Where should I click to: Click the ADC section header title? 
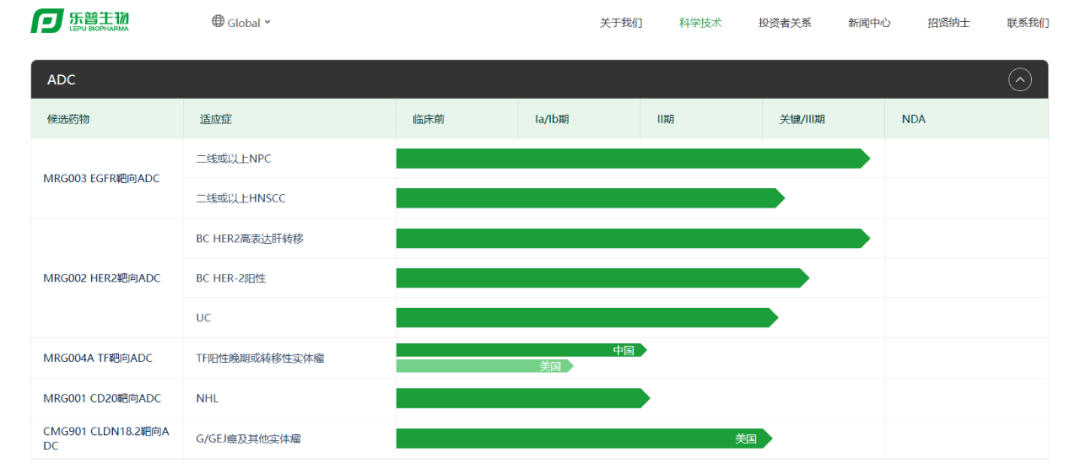point(62,80)
